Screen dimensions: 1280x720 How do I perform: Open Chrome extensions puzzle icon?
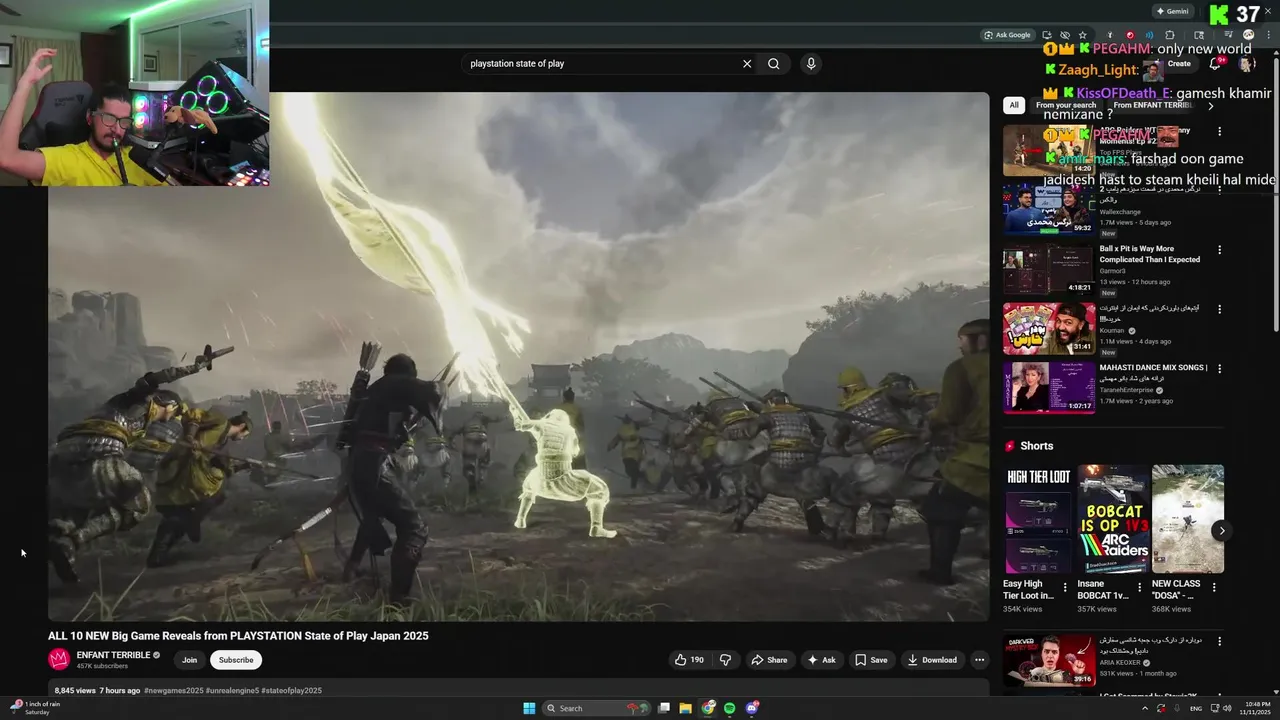tap(1170, 35)
